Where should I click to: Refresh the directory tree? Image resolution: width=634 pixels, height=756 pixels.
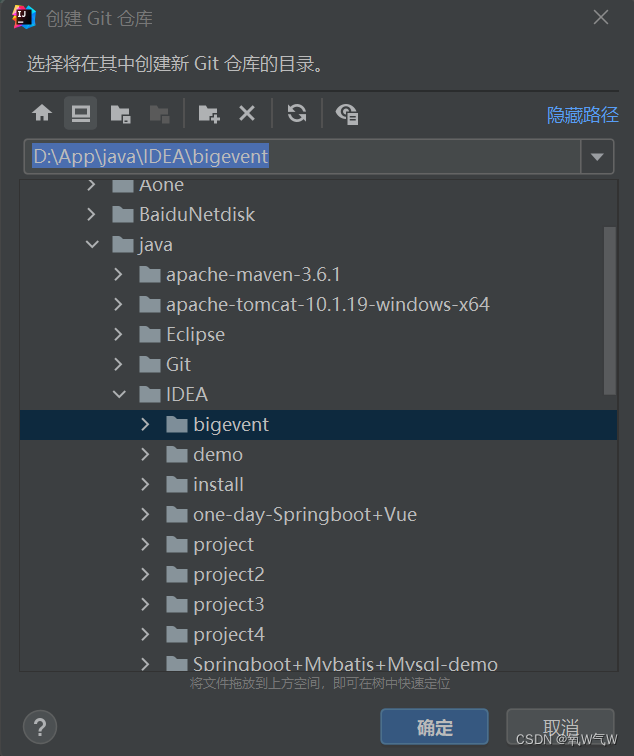tap(297, 114)
